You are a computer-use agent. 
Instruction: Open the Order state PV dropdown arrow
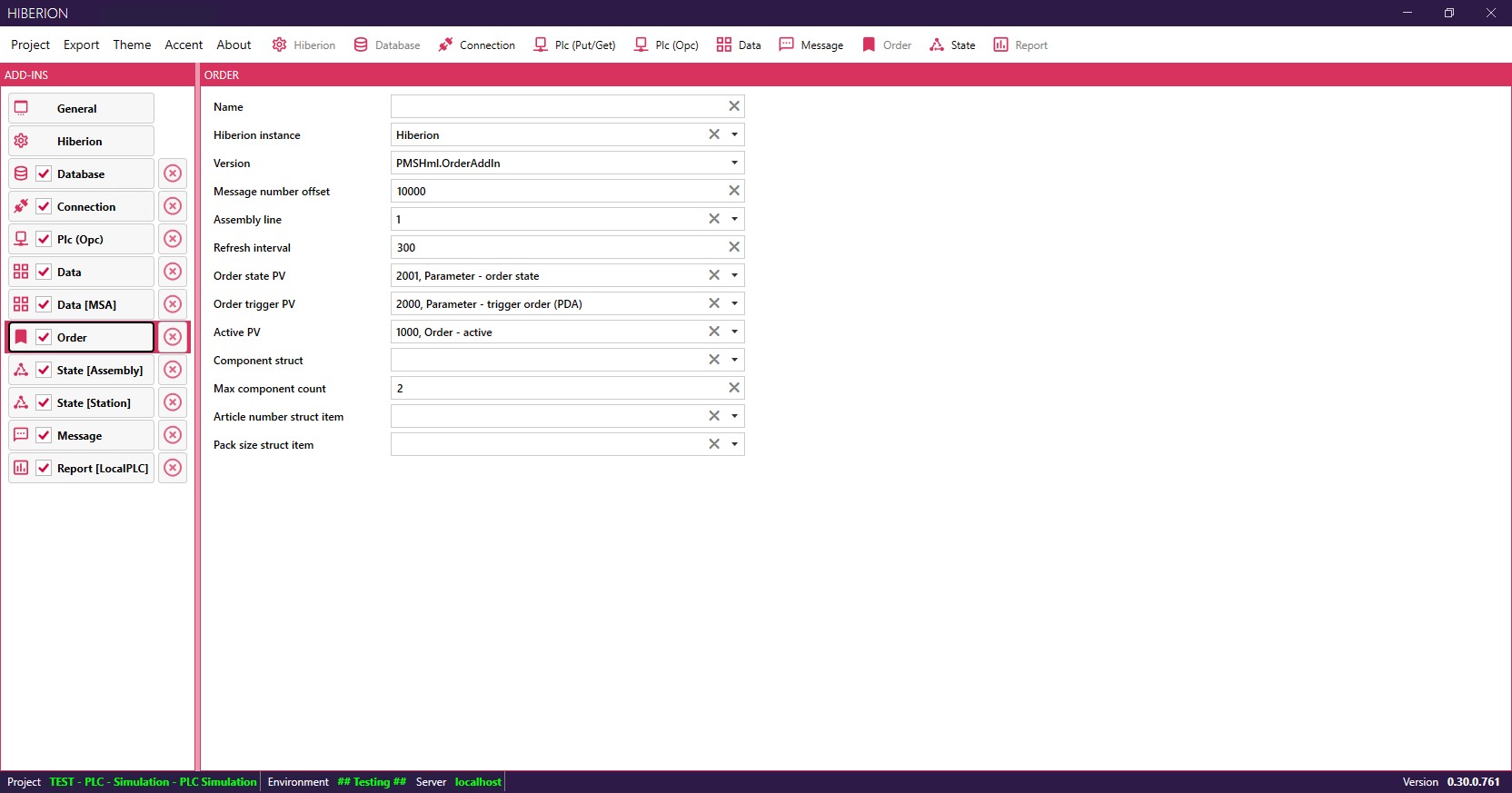pyautogui.click(x=734, y=275)
